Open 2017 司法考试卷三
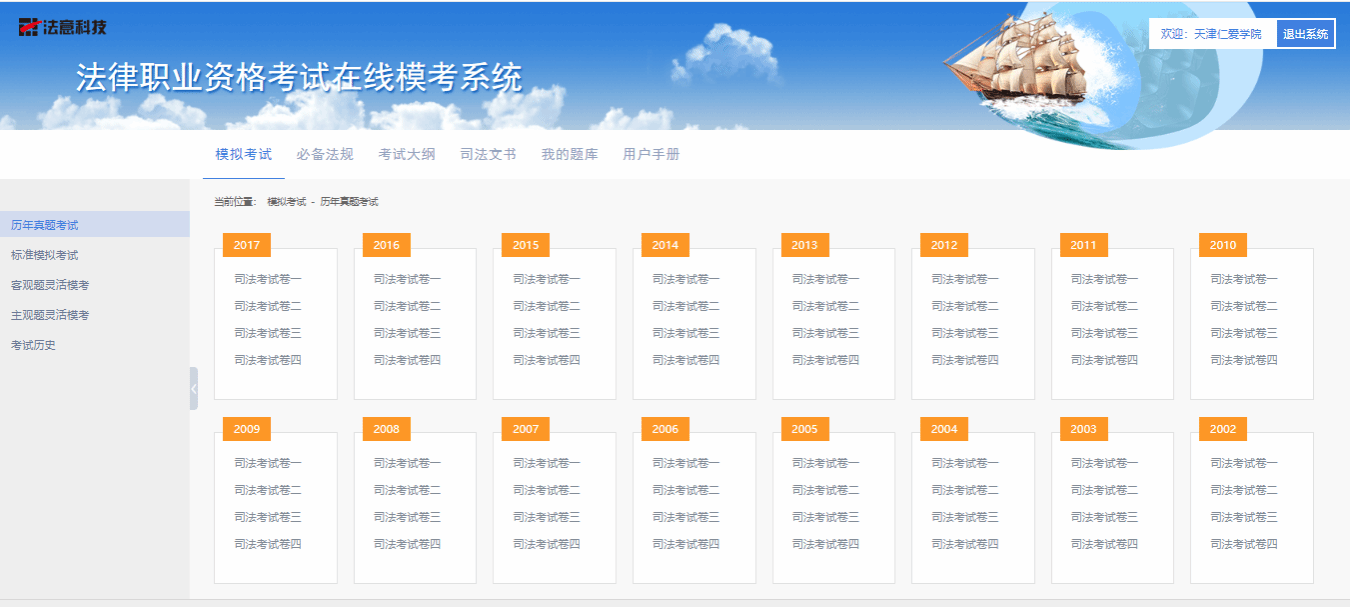Image resolution: width=1350 pixels, height=607 pixels. pyautogui.click(x=268, y=333)
